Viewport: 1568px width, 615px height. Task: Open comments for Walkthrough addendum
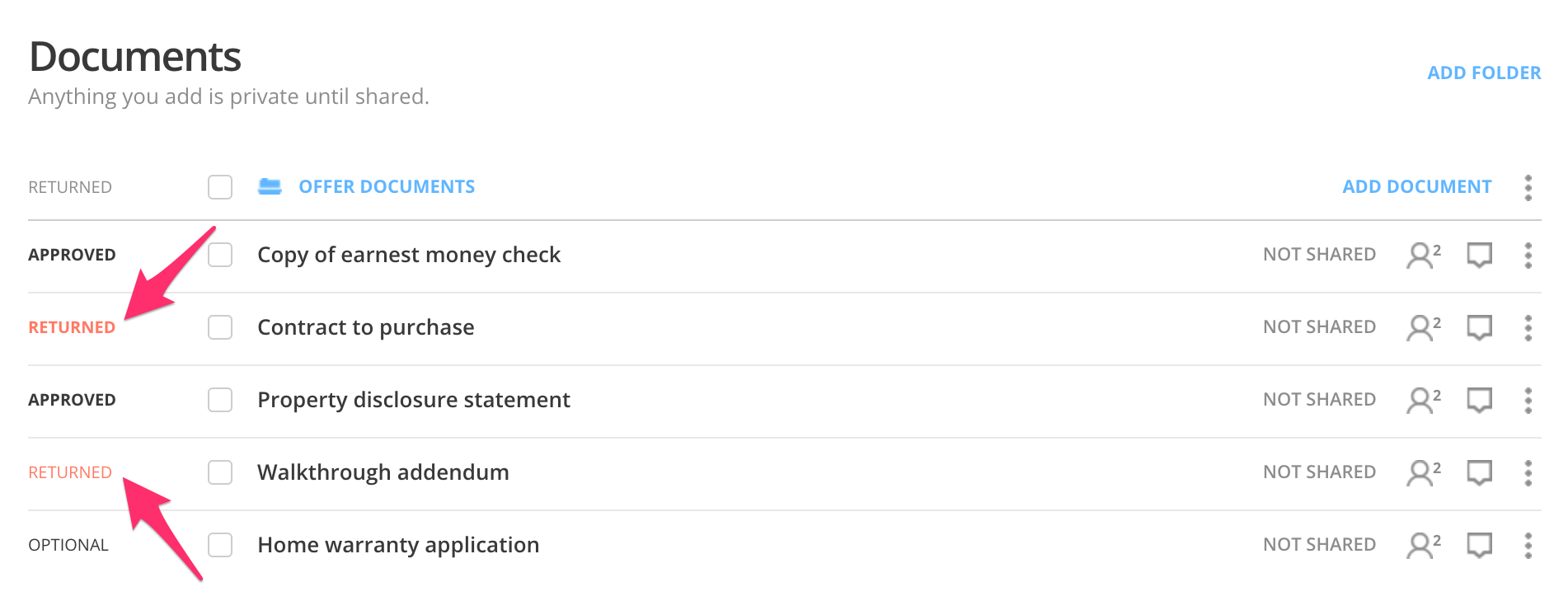(1478, 472)
